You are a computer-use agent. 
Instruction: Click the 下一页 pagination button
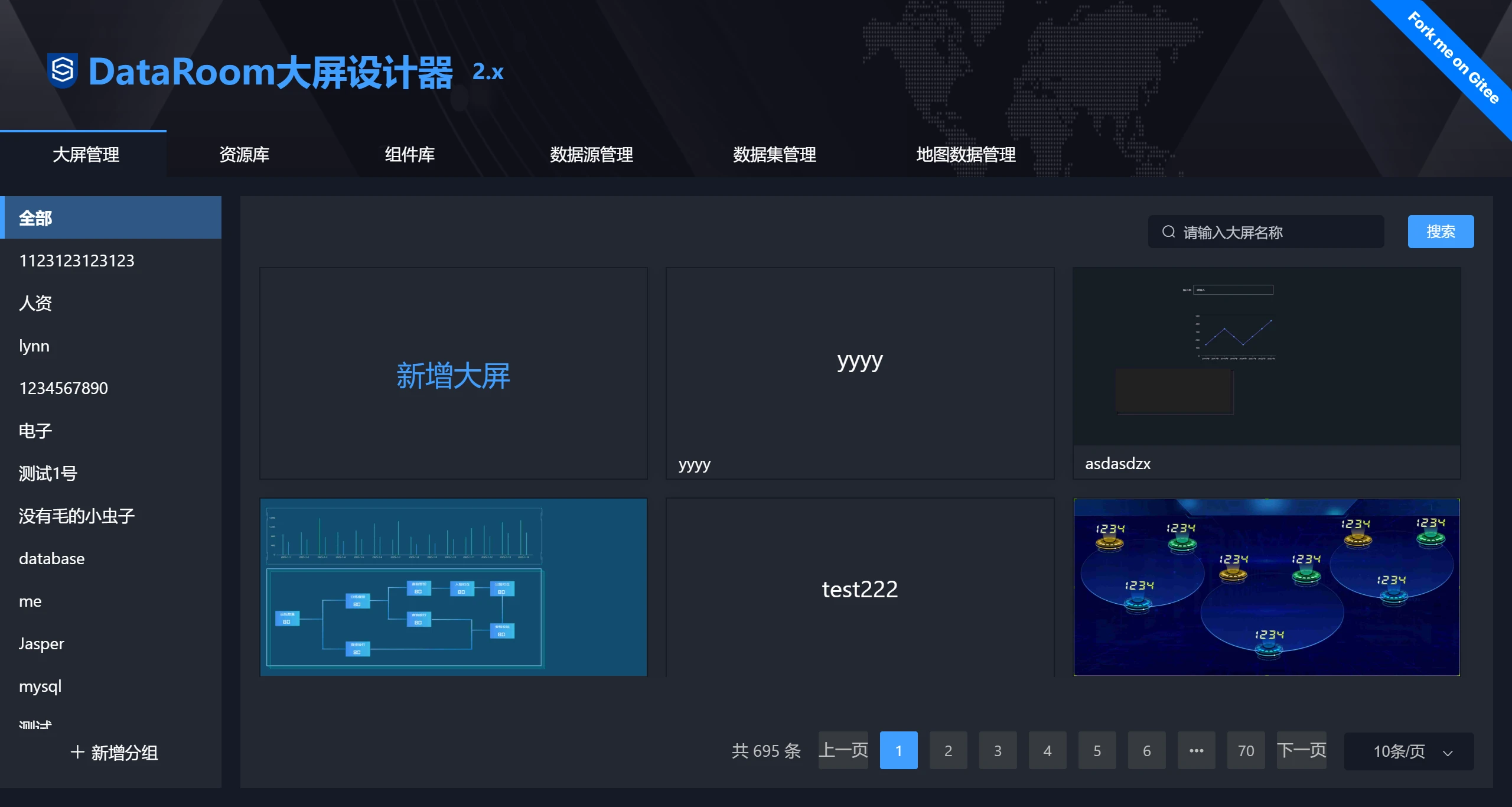1301,750
